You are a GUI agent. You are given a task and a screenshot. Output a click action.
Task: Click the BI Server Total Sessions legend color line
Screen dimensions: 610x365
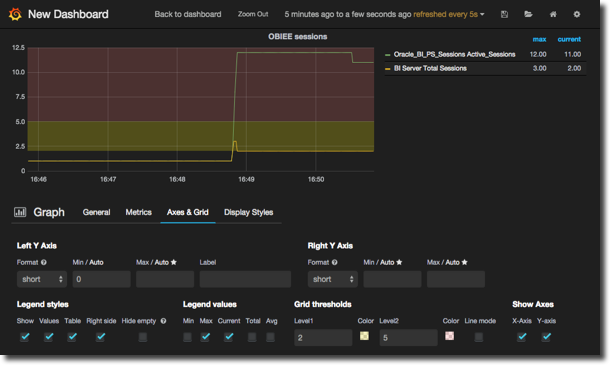click(387, 69)
